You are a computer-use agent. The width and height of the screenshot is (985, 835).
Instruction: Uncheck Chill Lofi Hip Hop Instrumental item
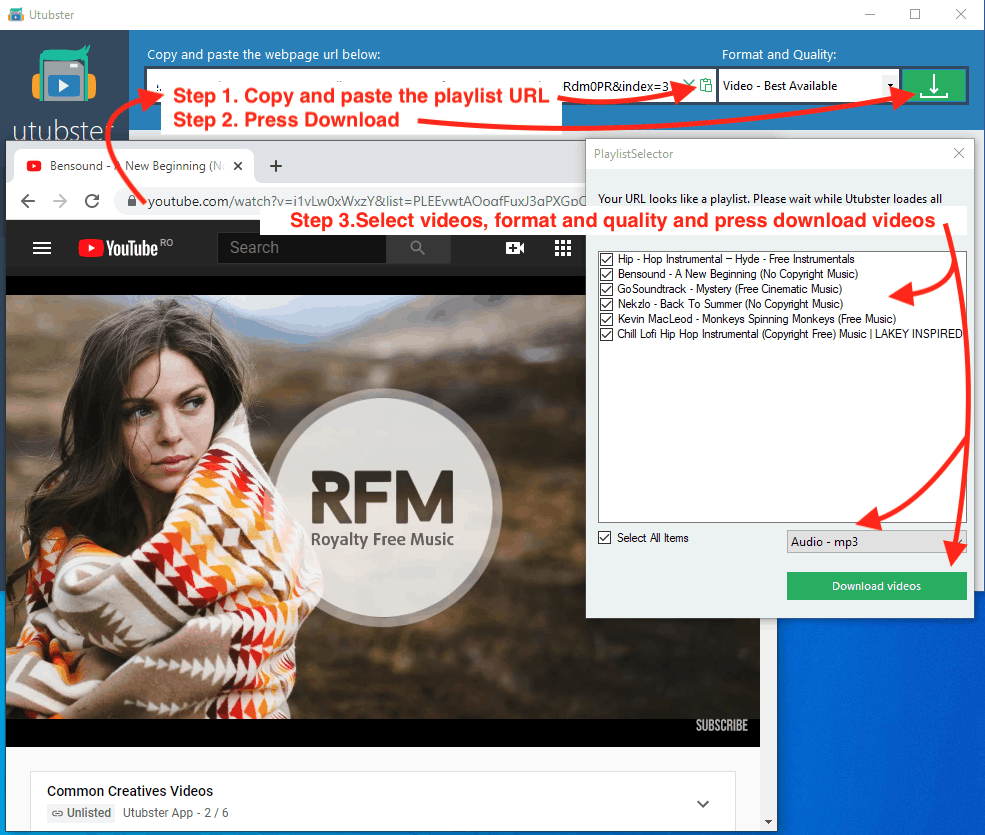click(606, 334)
